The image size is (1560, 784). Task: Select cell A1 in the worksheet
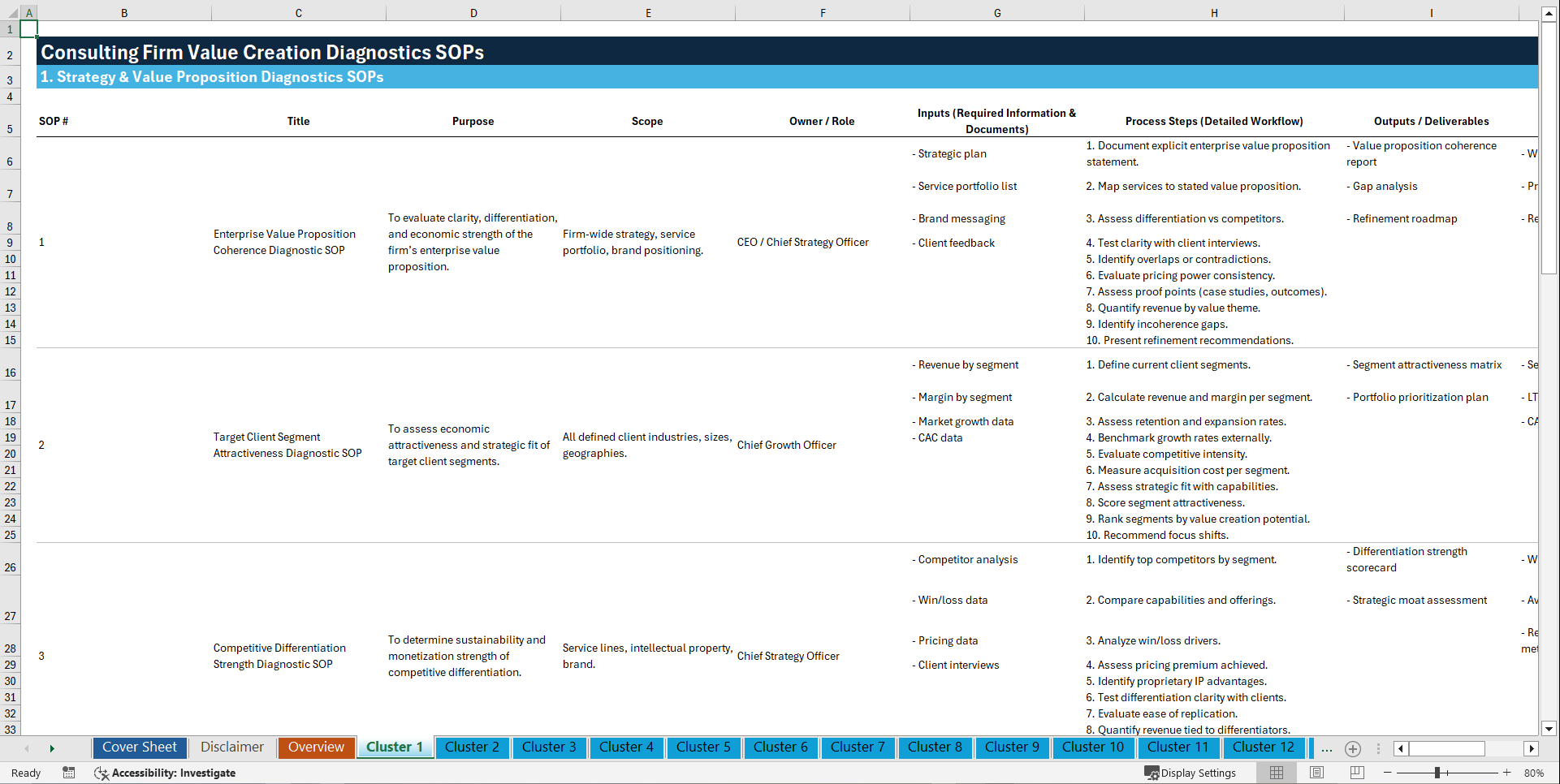click(29, 28)
